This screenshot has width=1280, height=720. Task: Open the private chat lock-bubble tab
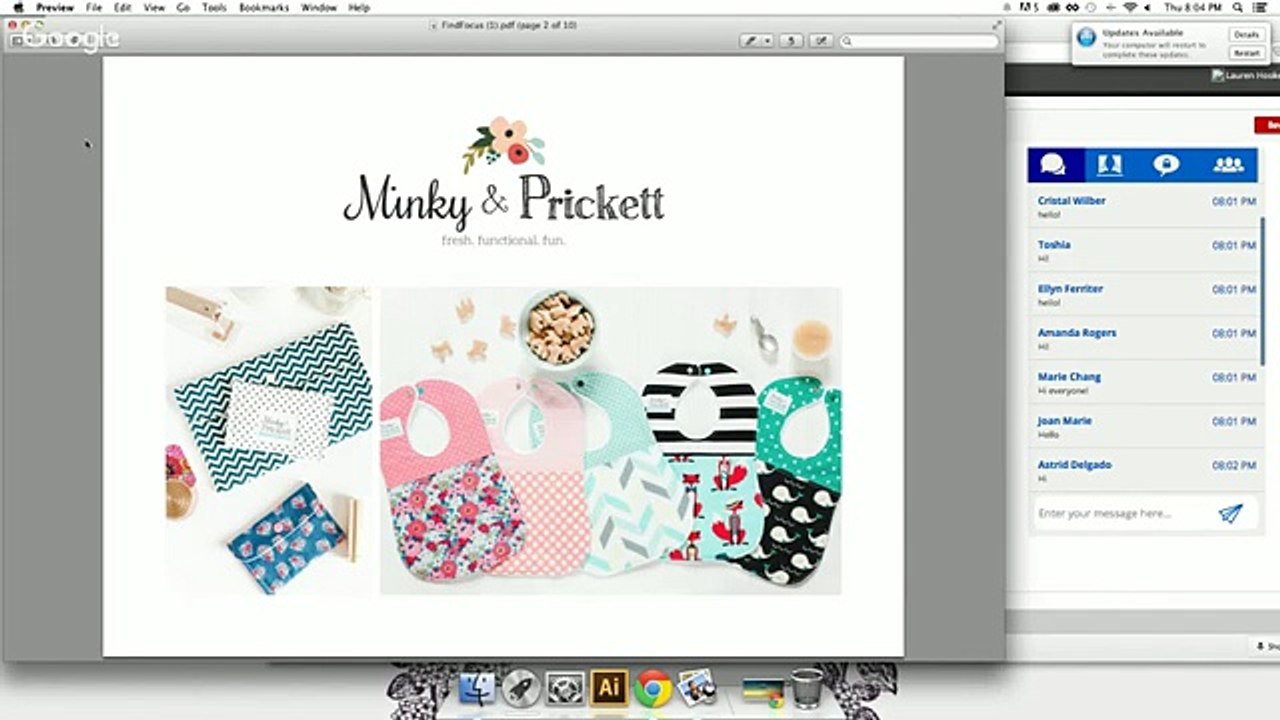[x=1167, y=165]
